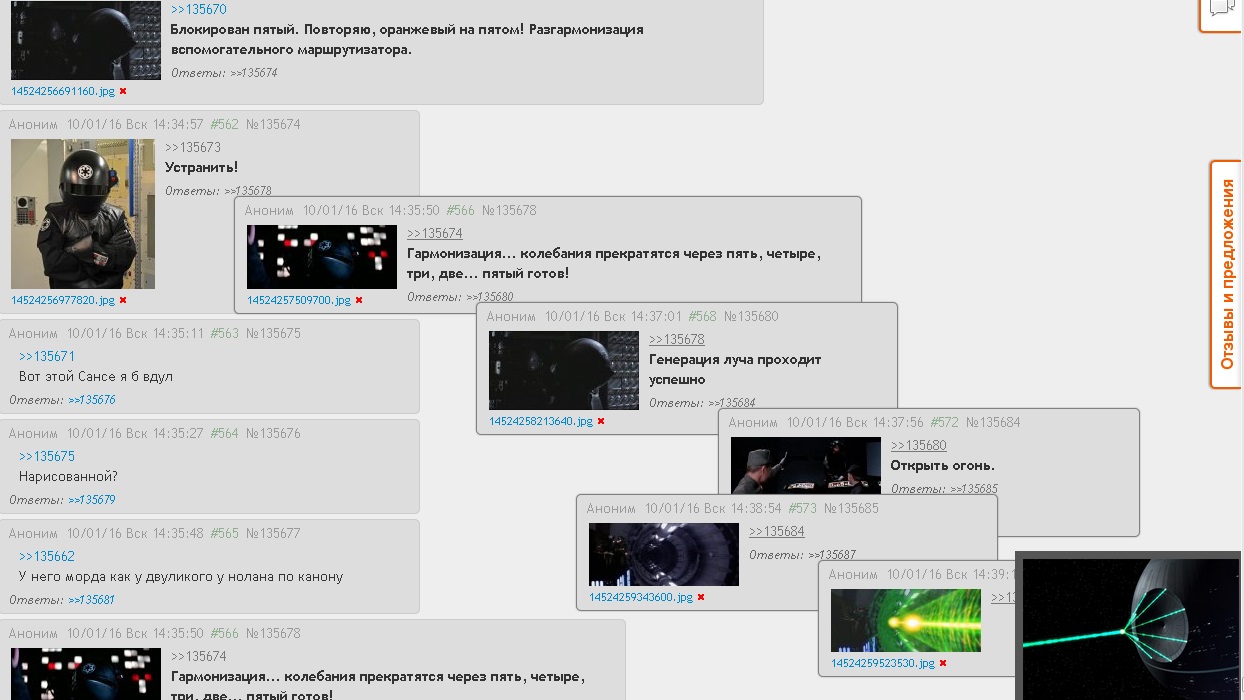The image size is (1244, 700).
Task: Follow reply link >>135674 under Блокирован пятый post
Action: (x=254, y=73)
